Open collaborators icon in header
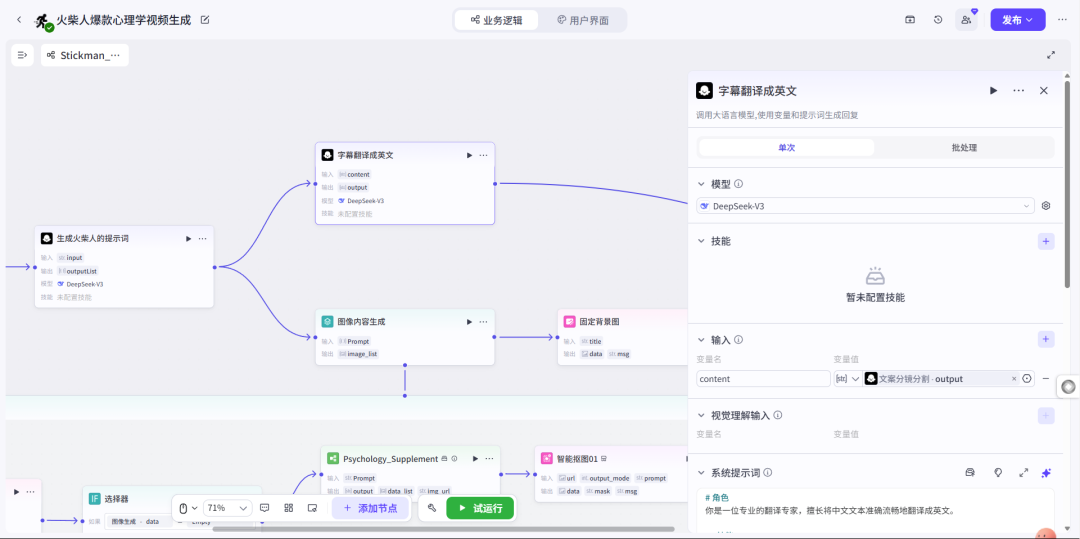The height and width of the screenshot is (539, 1080). [x=966, y=20]
